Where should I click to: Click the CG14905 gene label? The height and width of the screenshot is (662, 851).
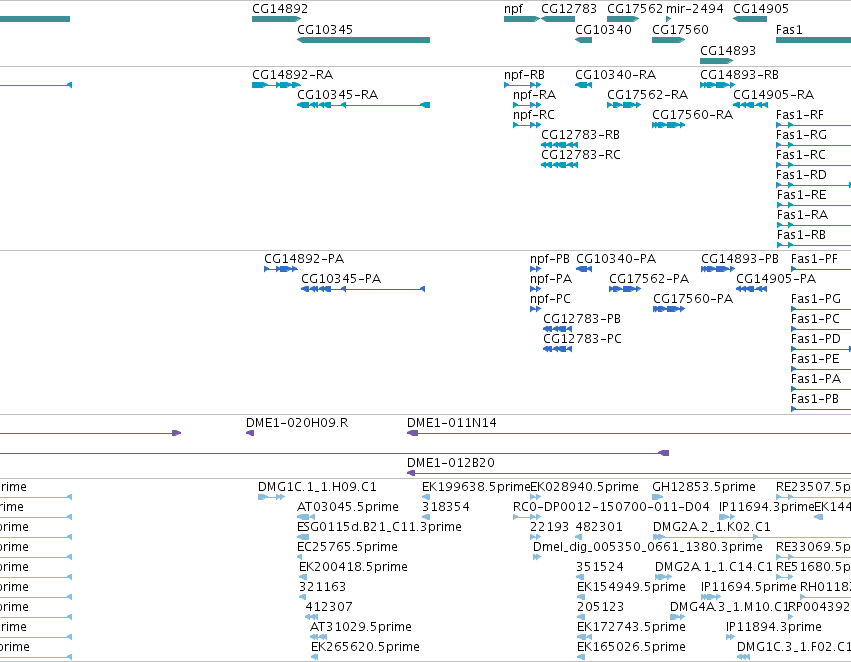(x=760, y=9)
